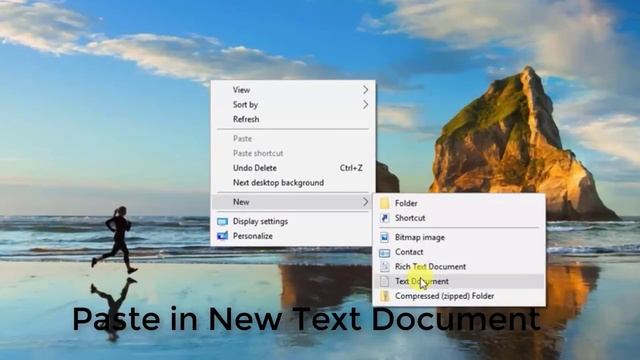Expand the New submenu arrow
The height and width of the screenshot is (360, 640).
365,202
